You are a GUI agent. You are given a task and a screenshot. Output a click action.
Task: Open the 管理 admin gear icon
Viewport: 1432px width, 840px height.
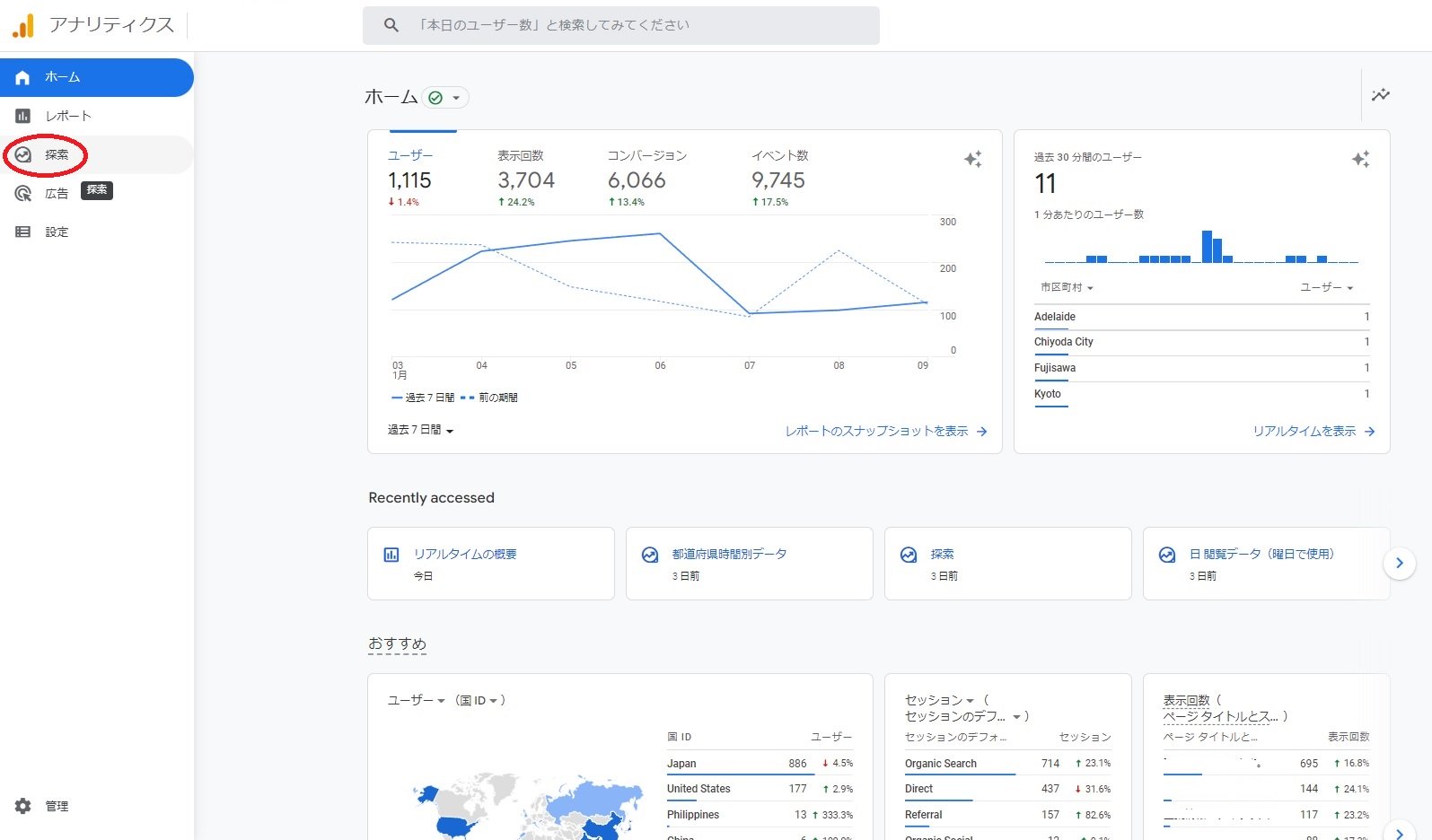(x=23, y=806)
